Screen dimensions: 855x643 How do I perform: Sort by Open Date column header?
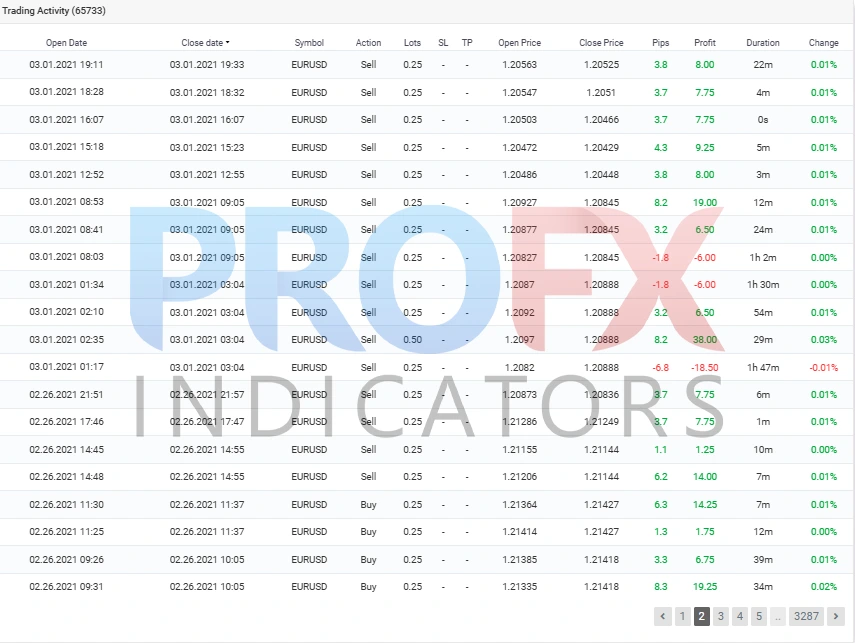(67, 43)
